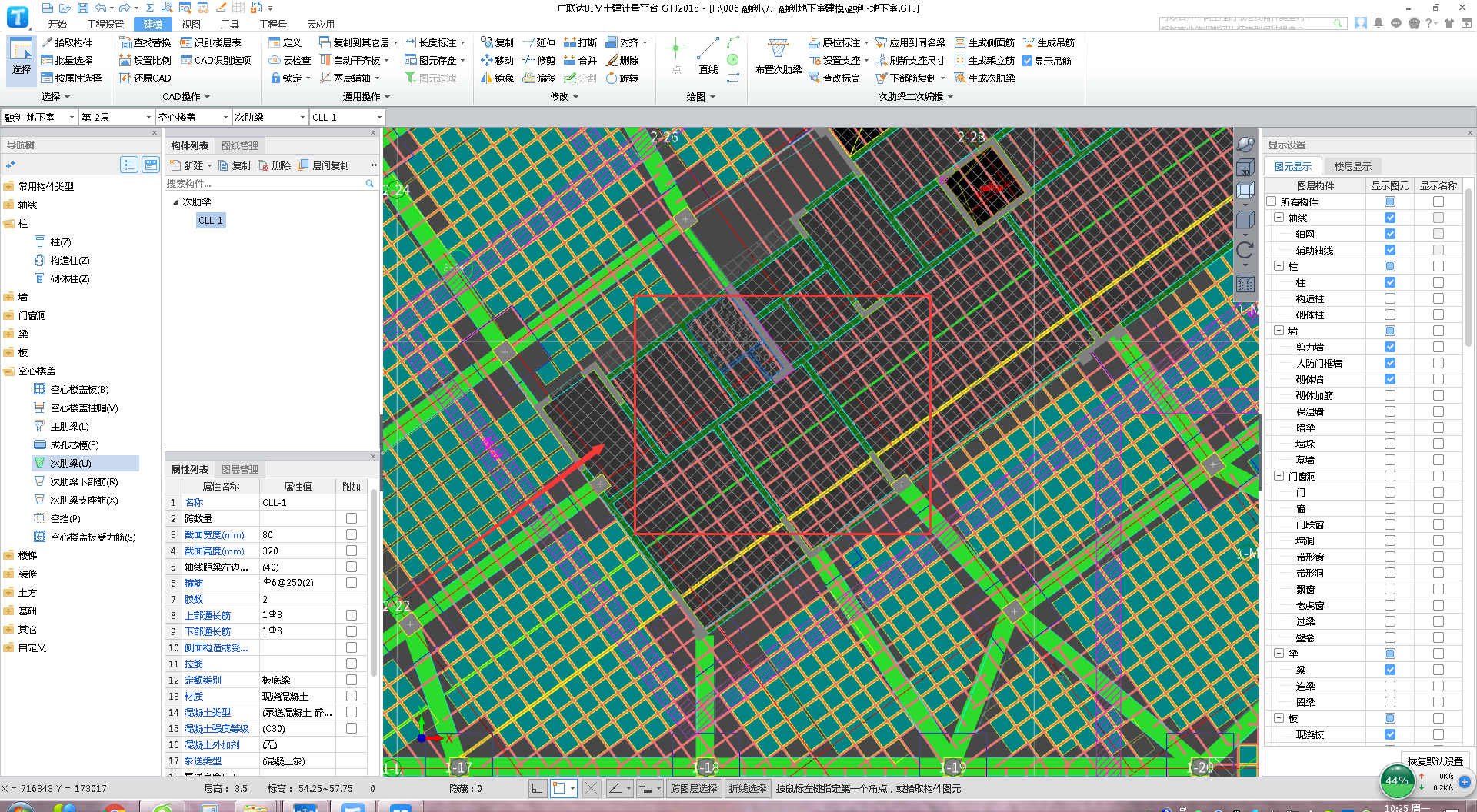Image resolution: width=1477 pixels, height=812 pixels.
Task: Click the undo arrow icon
Action: pos(100,8)
